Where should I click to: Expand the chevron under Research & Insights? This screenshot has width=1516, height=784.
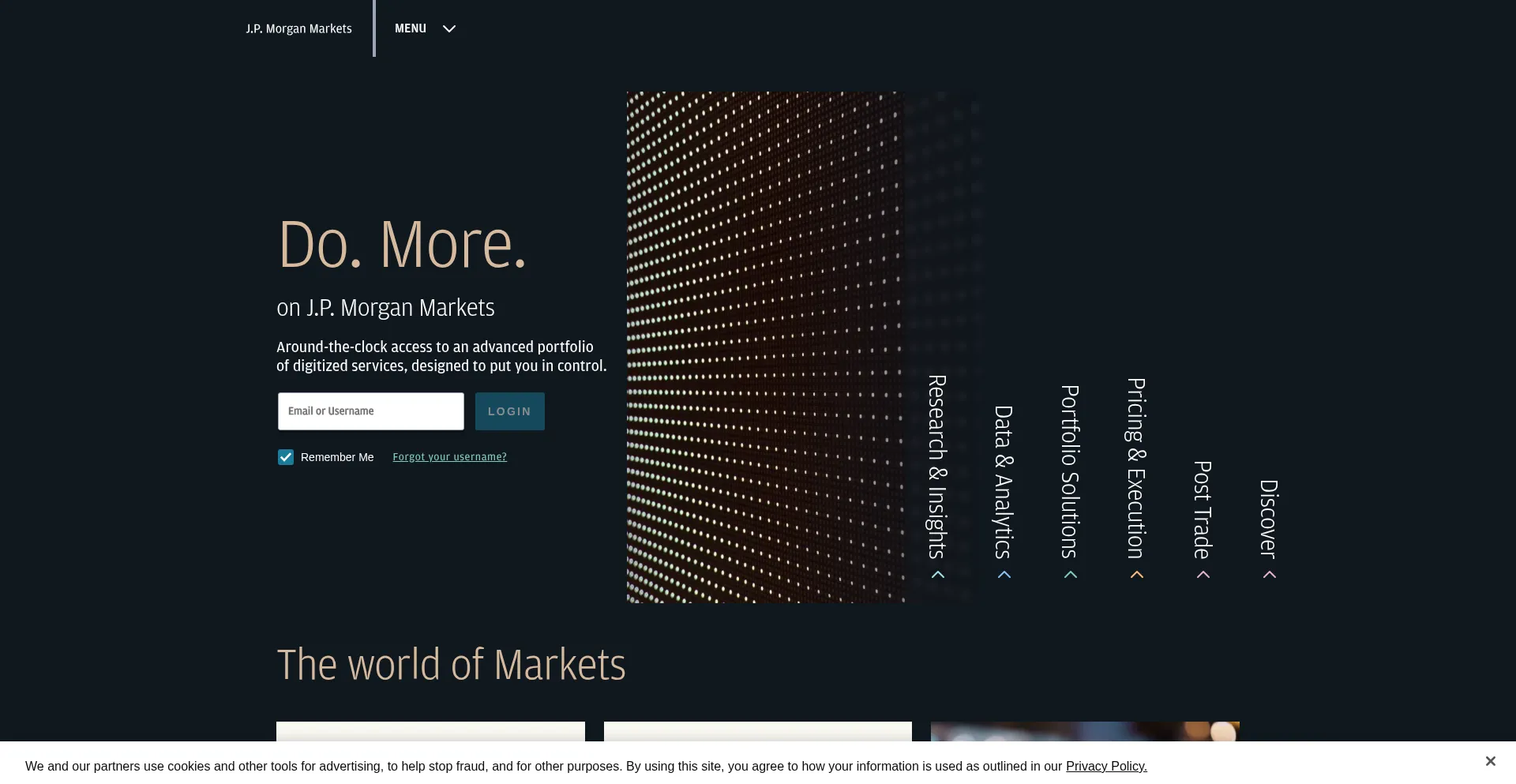[938, 575]
